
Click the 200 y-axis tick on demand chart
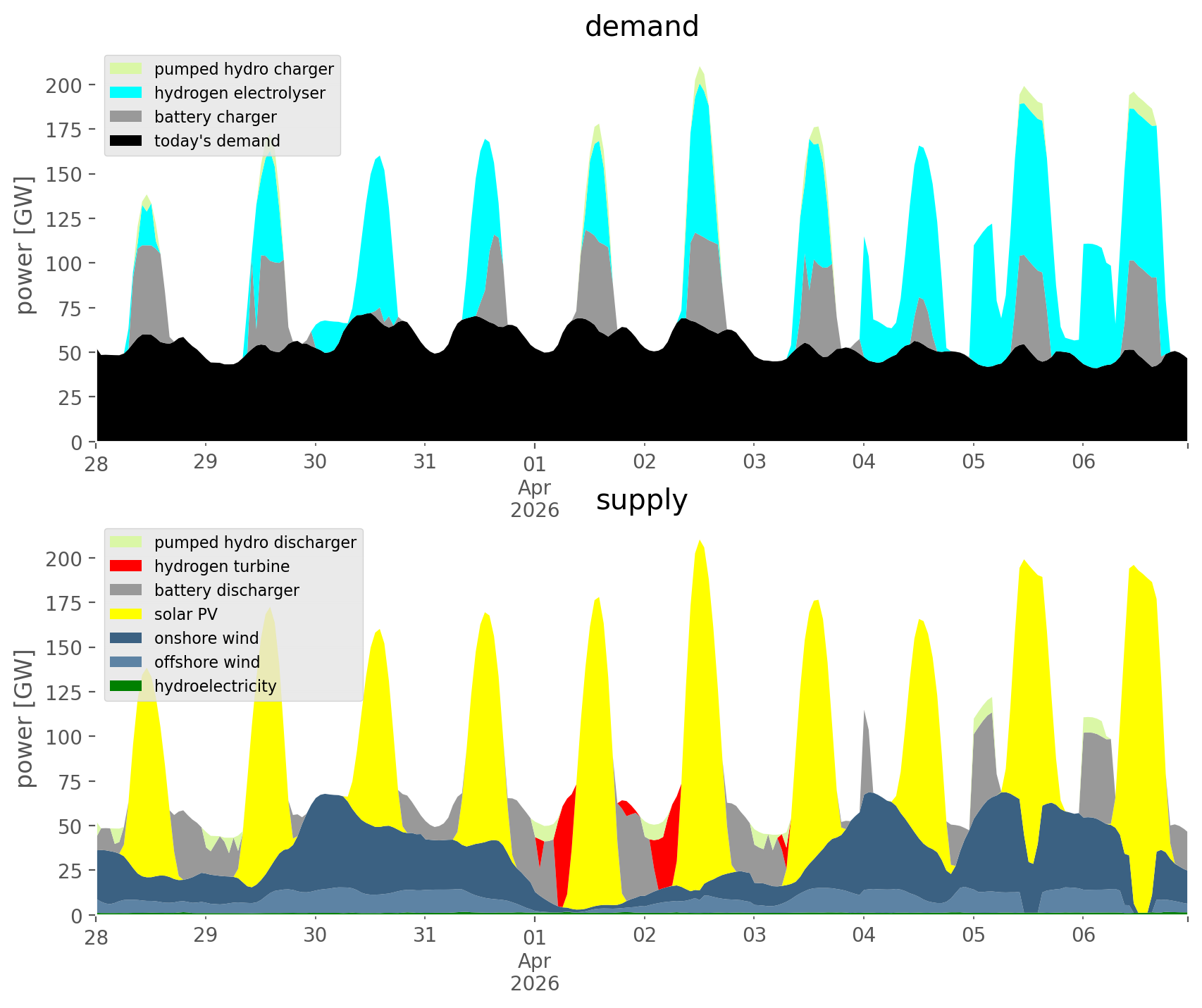coord(64,85)
